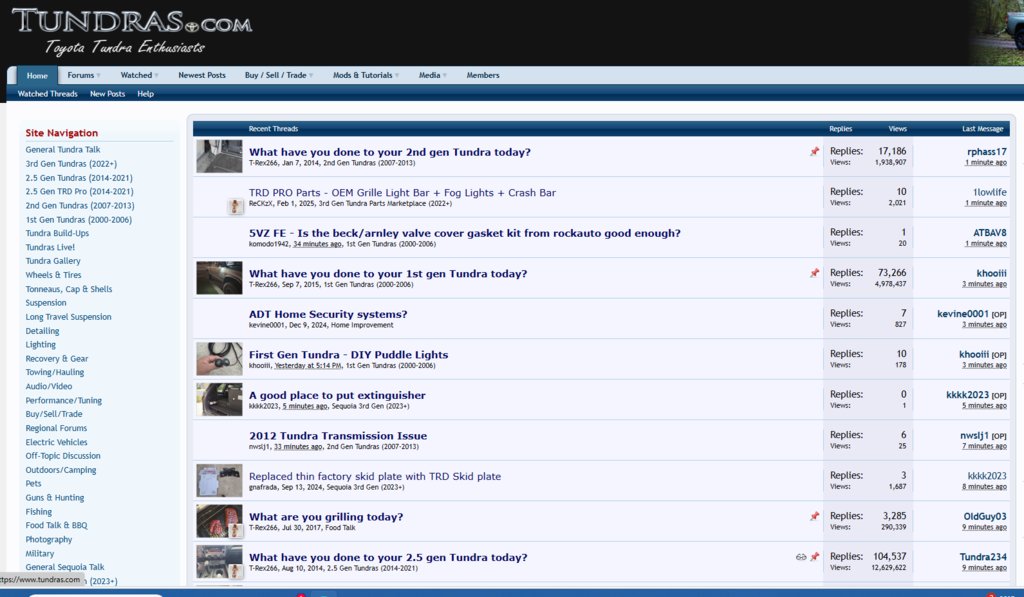
Task: Click the pin icon on the 2.5 gen Tundra thread
Action: click(814, 557)
